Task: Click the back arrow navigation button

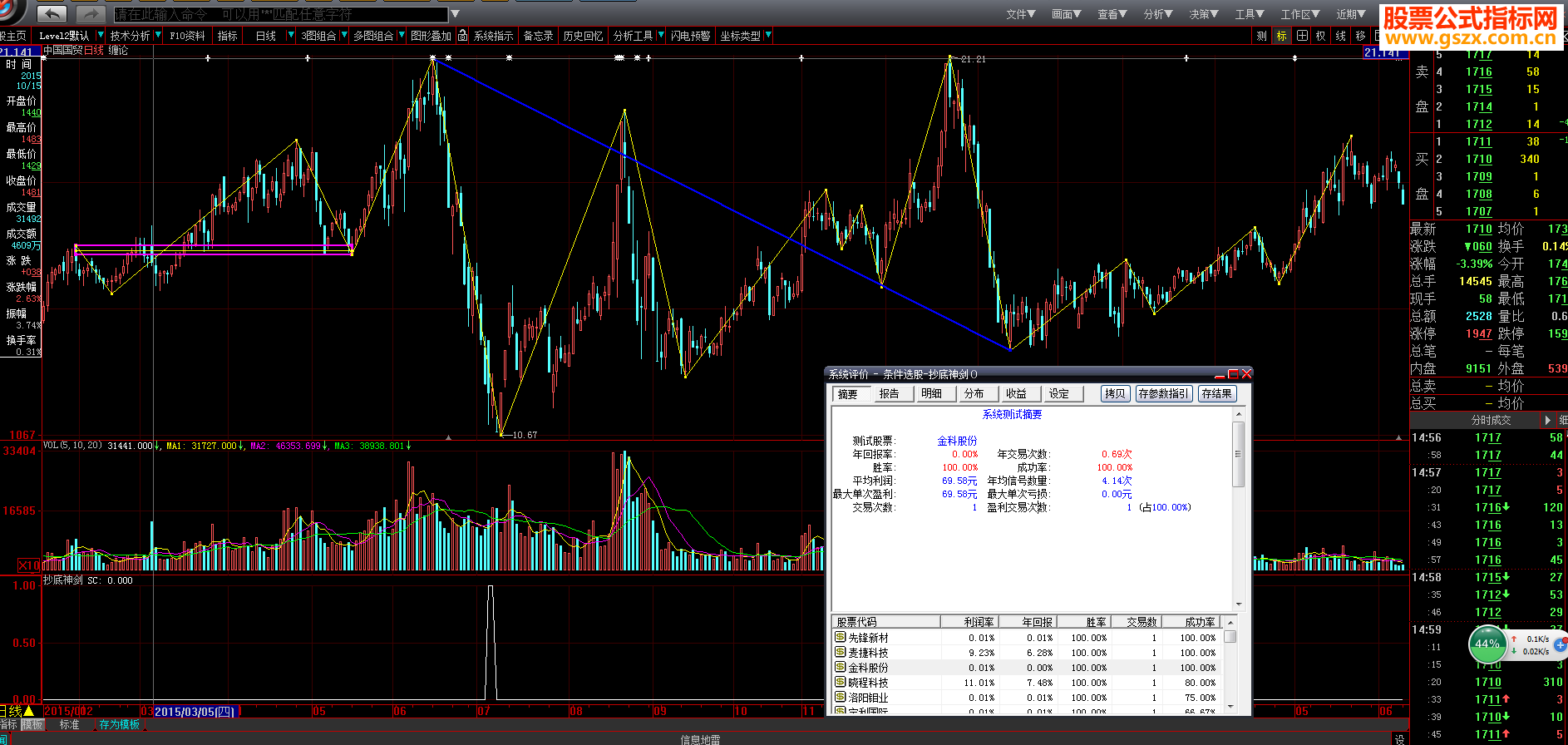Action: [52, 14]
